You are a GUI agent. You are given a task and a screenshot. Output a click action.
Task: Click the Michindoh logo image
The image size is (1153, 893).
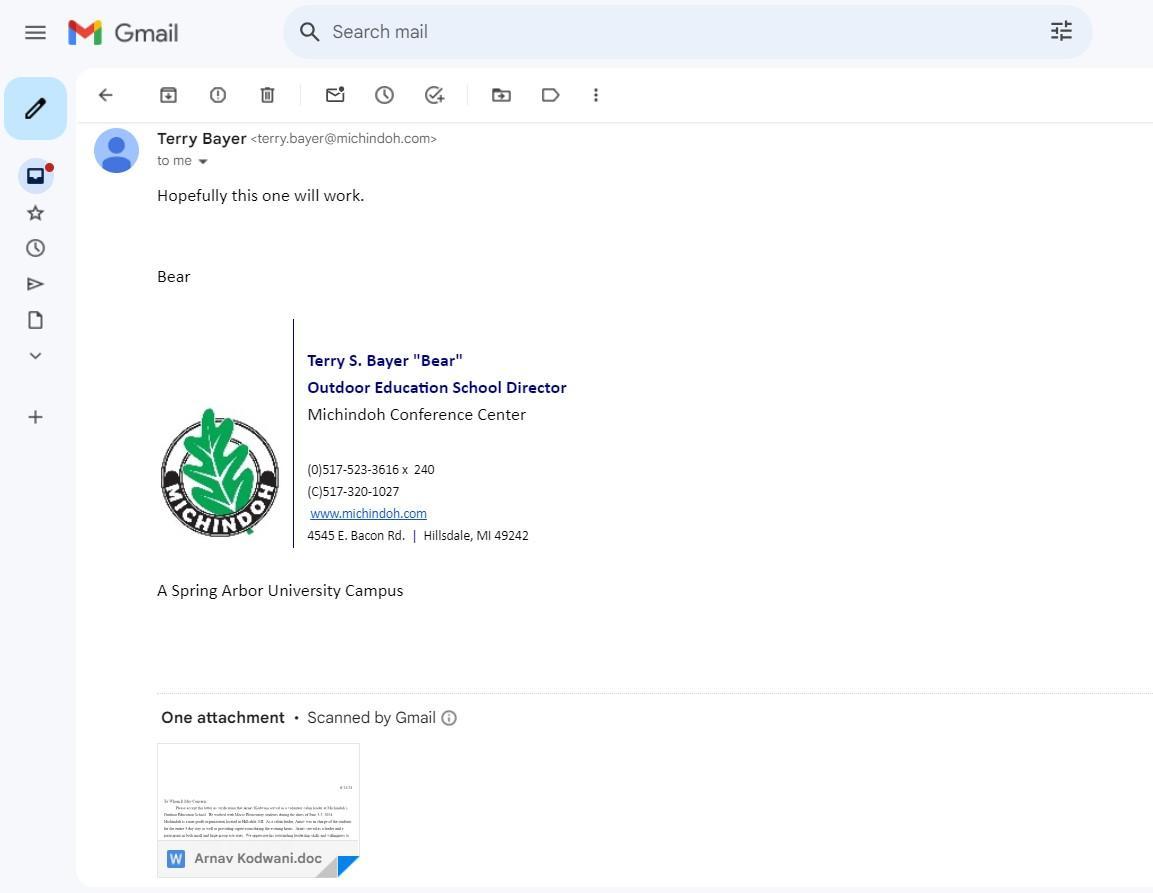tap(219, 472)
